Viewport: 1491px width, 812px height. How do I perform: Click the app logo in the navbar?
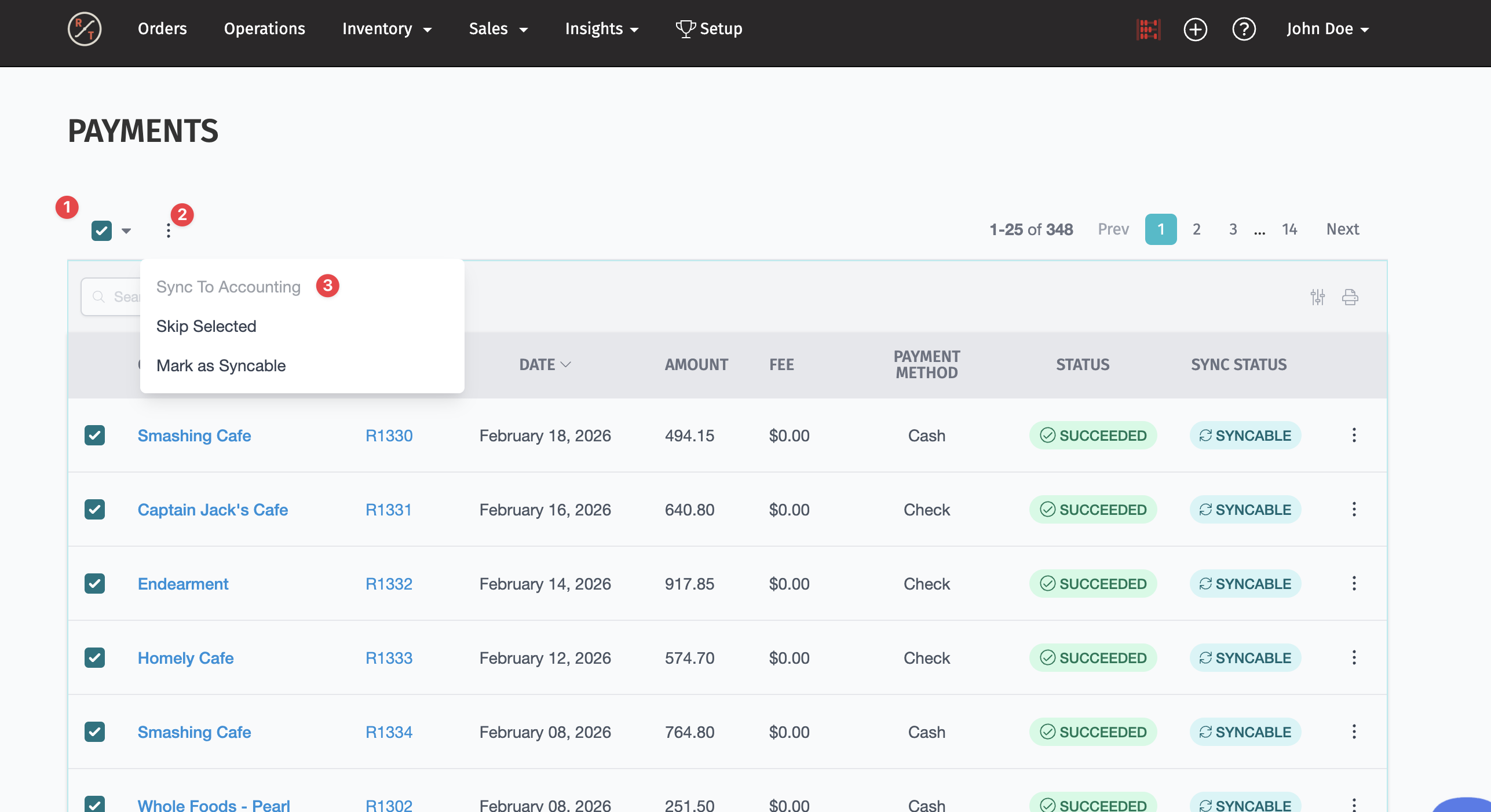[85, 29]
